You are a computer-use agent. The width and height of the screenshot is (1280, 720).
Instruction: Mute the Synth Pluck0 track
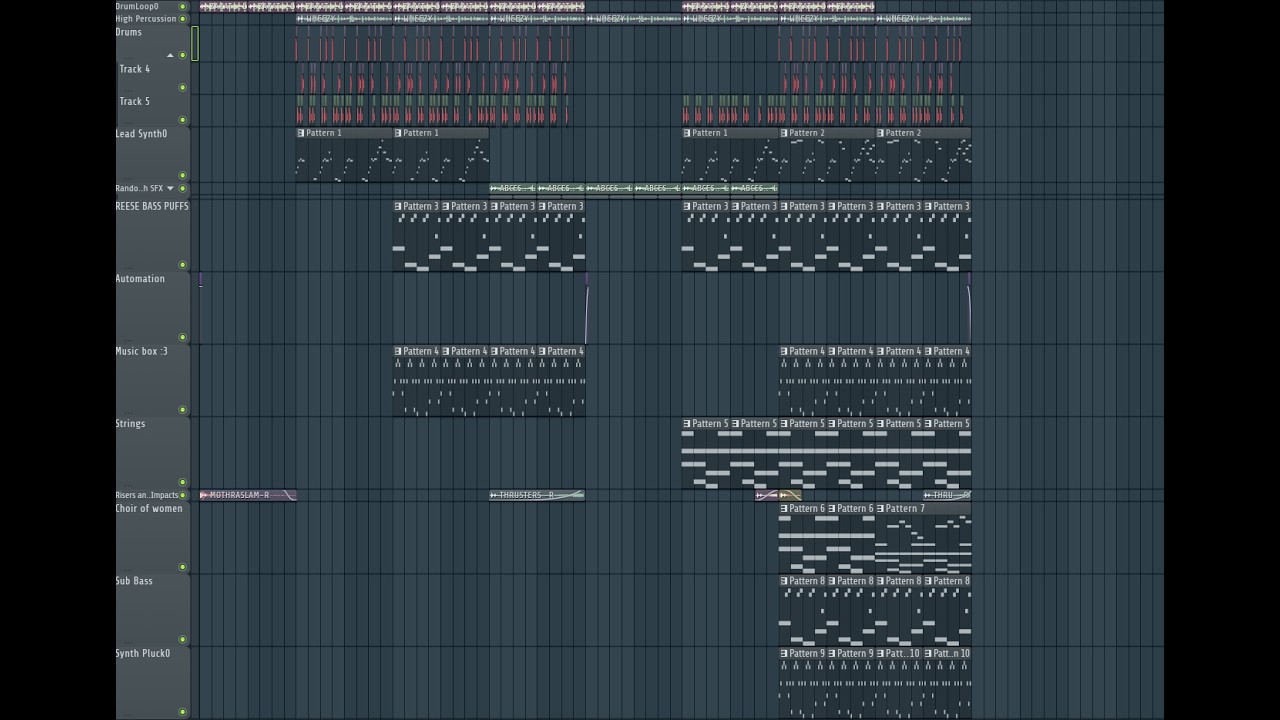click(183, 712)
